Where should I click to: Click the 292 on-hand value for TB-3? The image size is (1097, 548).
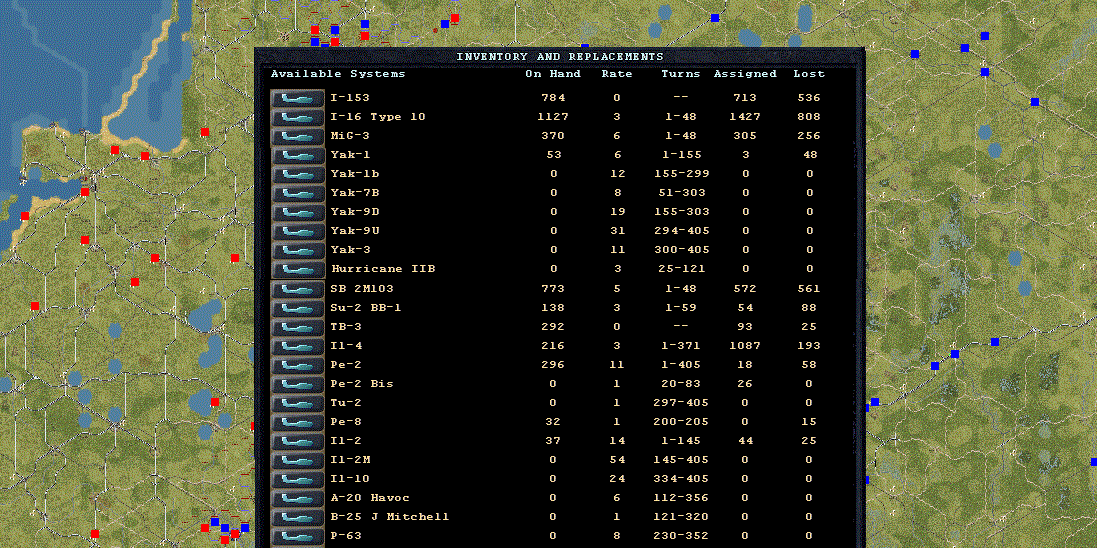tap(553, 327)
